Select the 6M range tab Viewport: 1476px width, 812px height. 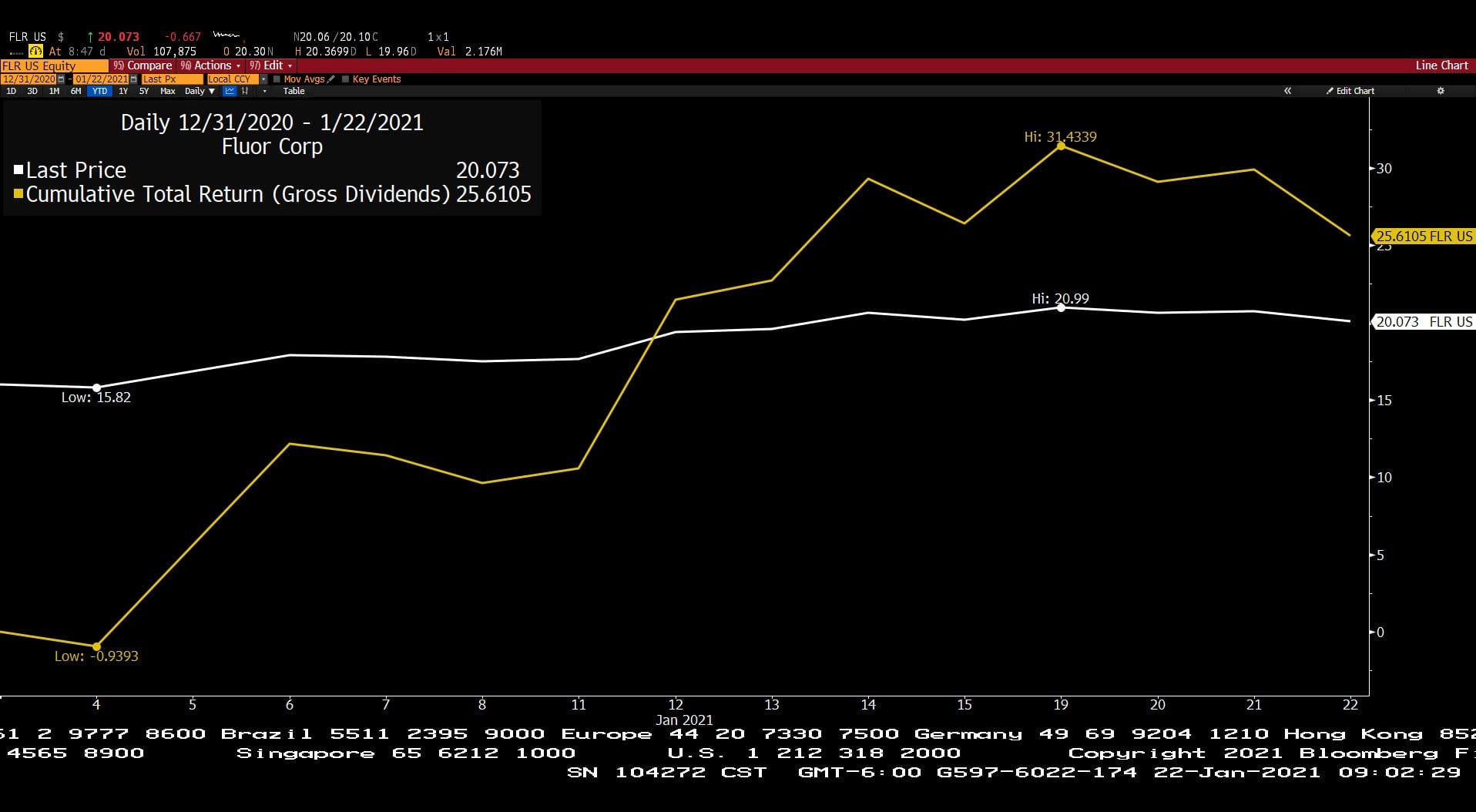[x=75, y=91]
